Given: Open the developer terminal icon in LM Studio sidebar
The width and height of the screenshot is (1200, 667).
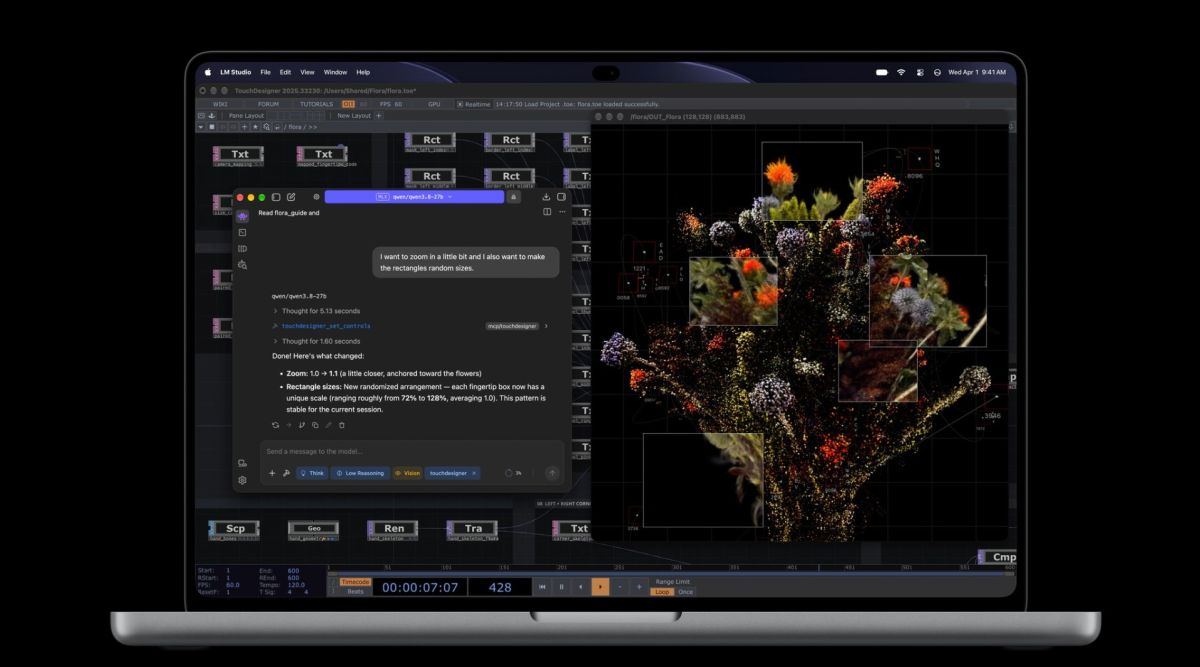Looking at the screenshot, I should click(x=242, y=232).
